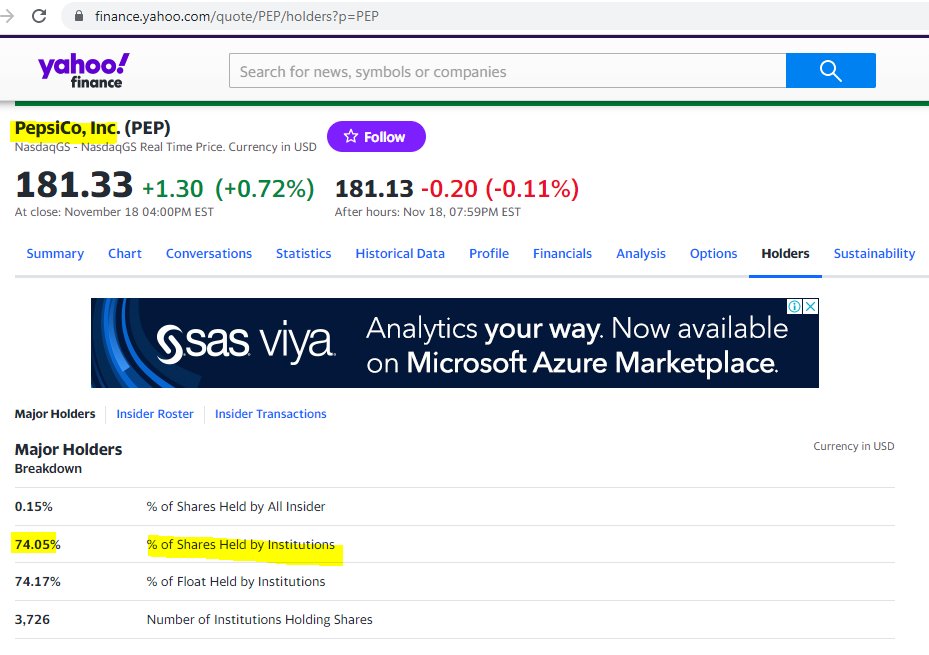Viewport: 929px width, 655px height.
Task: Click the 'Breakdown' subheading
Action: coord(48,468)
